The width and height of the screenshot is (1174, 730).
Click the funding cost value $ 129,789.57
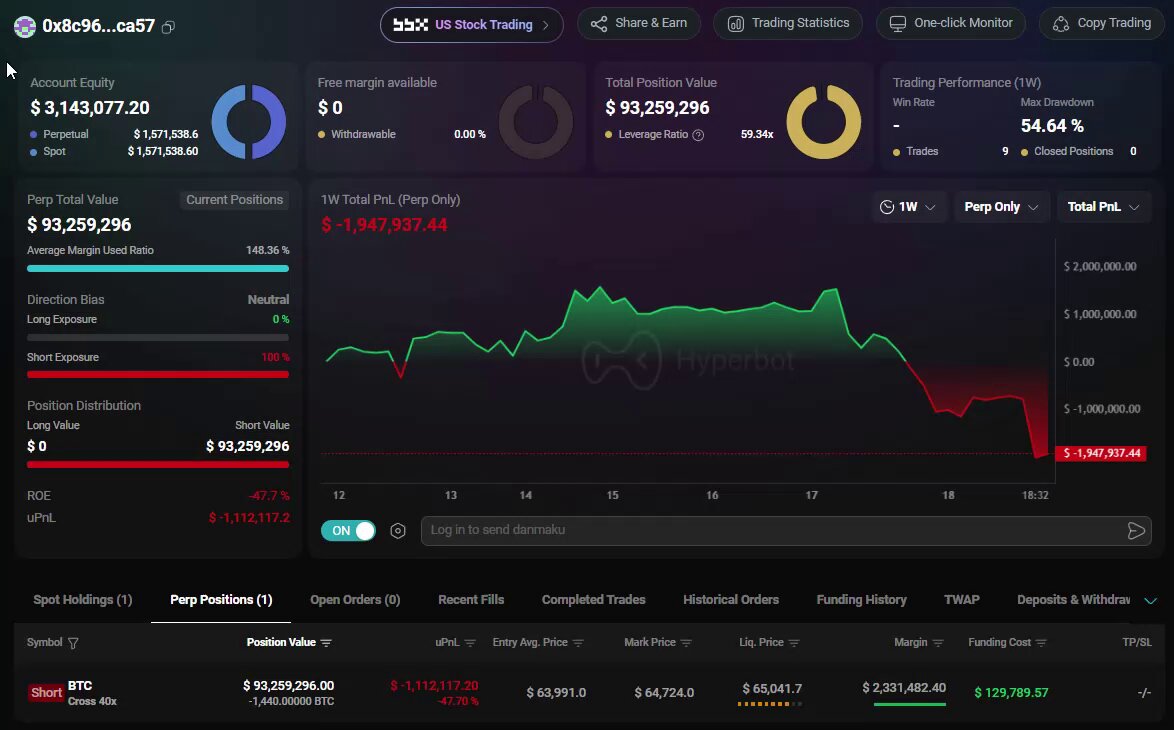[x=1011, y=693]
